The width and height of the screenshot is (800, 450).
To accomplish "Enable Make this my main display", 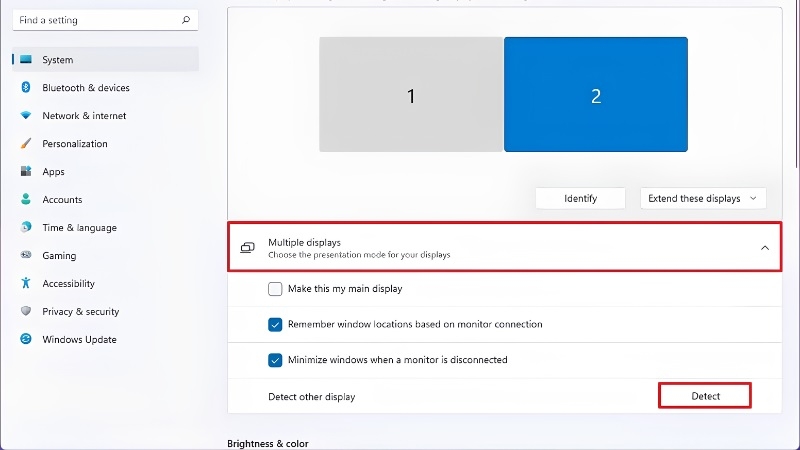I will (x=275, y=289).
